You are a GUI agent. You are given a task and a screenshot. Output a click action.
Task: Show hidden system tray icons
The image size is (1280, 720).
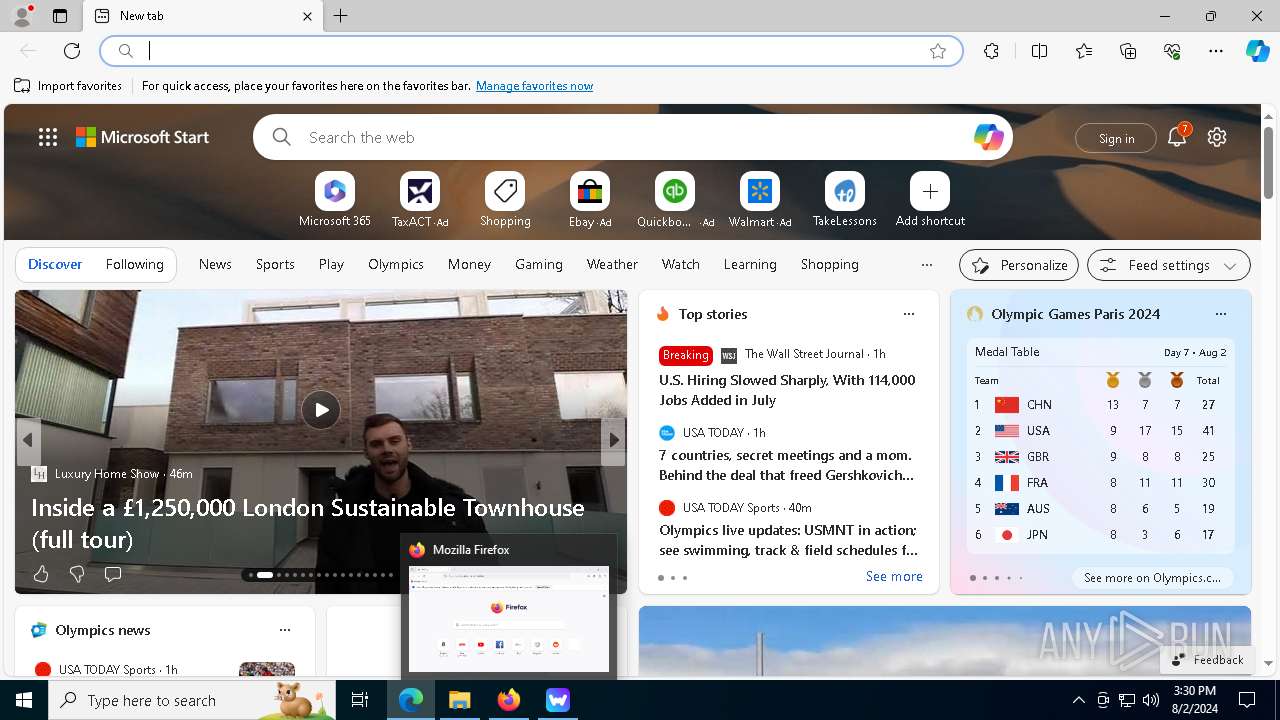click(x=1078, y=700)
